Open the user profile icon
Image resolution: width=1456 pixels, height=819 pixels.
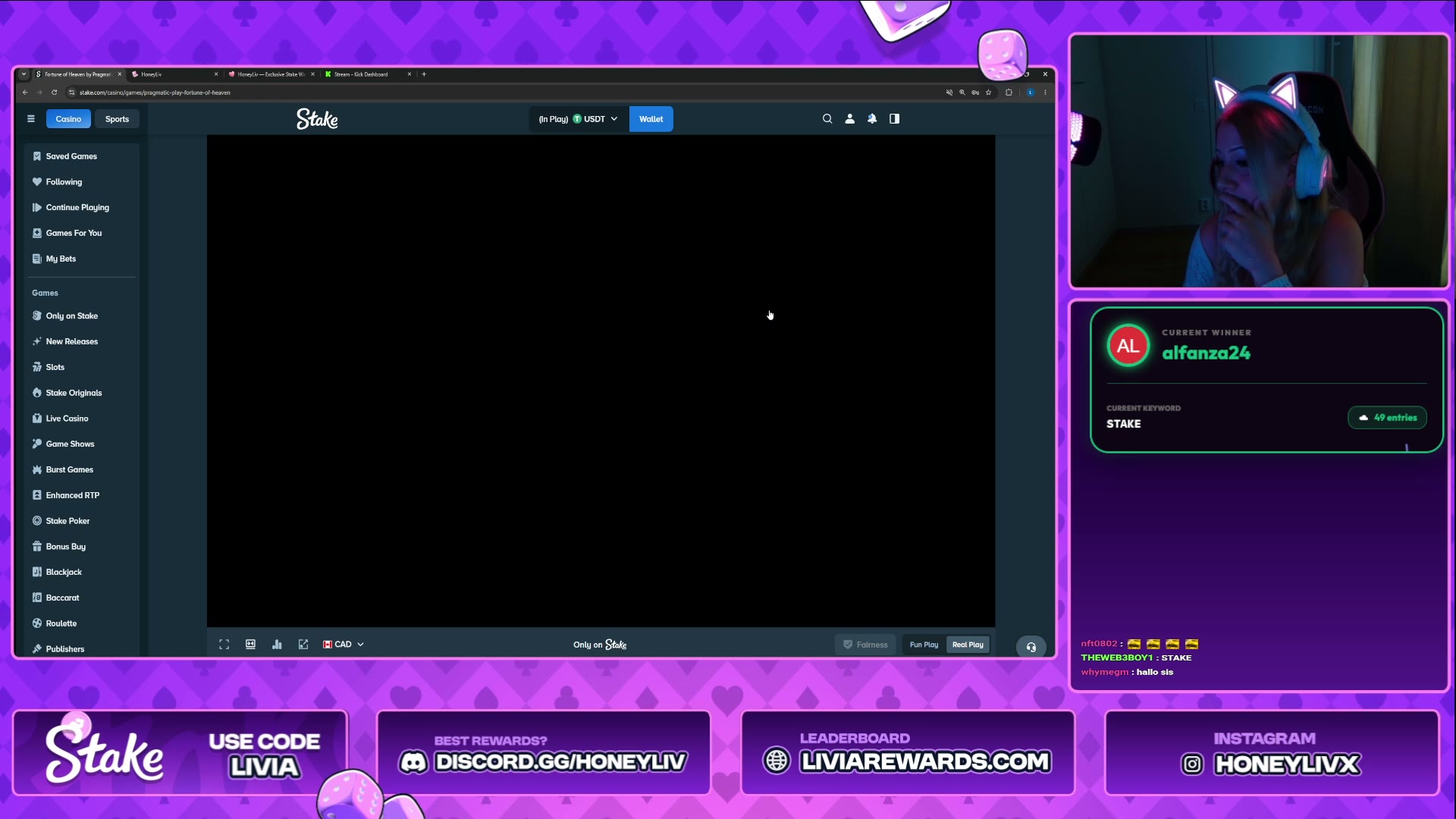pos(850,119)
